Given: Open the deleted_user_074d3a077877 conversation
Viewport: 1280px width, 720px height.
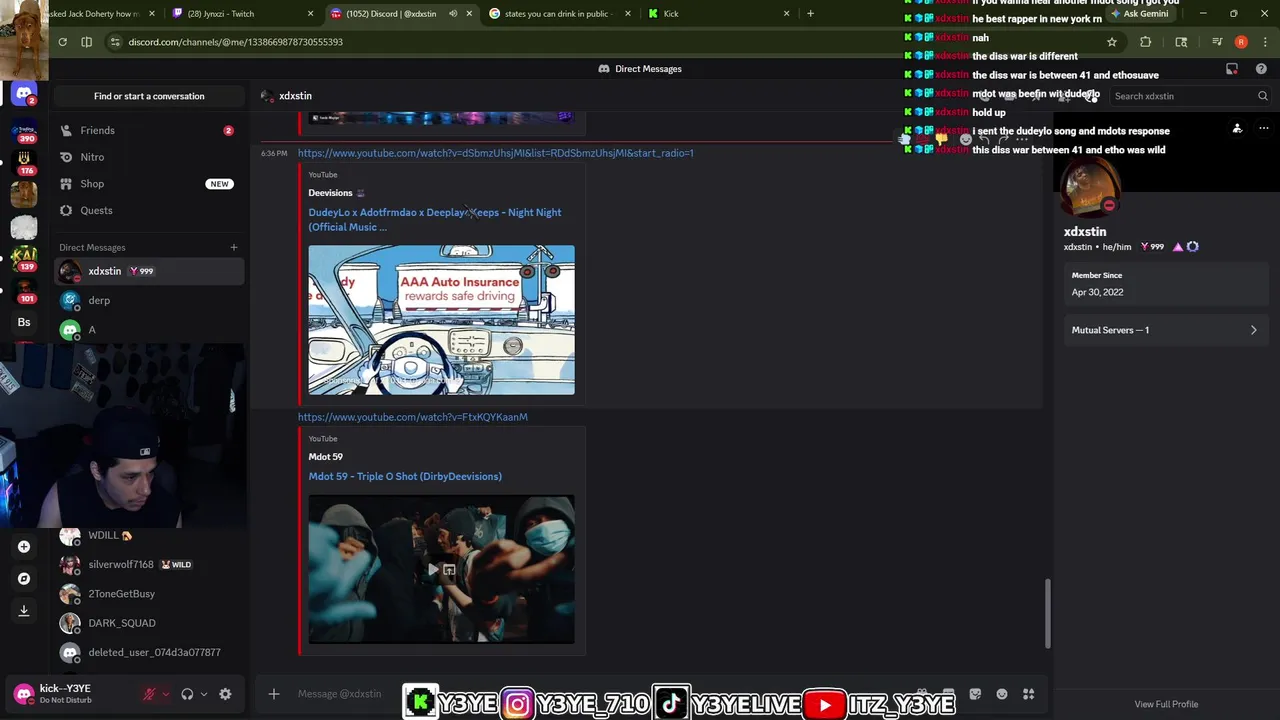Looking at the screenshot, I should [x=149, y=652].
